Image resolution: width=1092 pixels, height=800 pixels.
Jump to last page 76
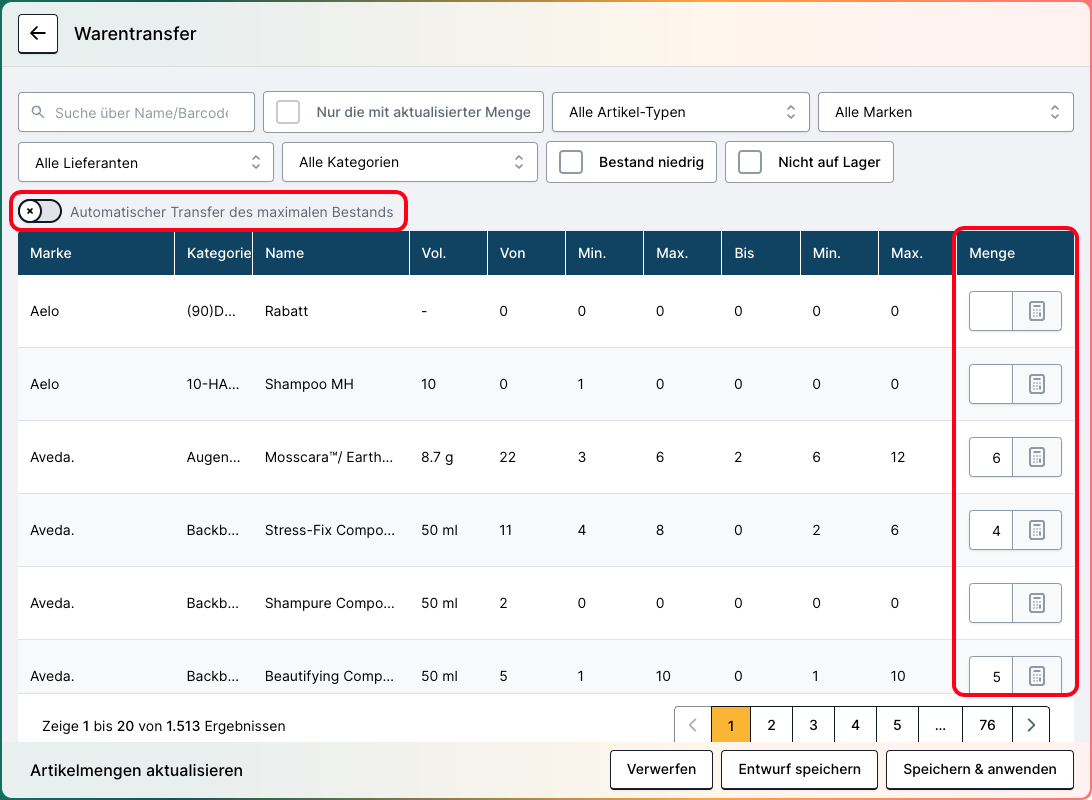tap(987, 726)
